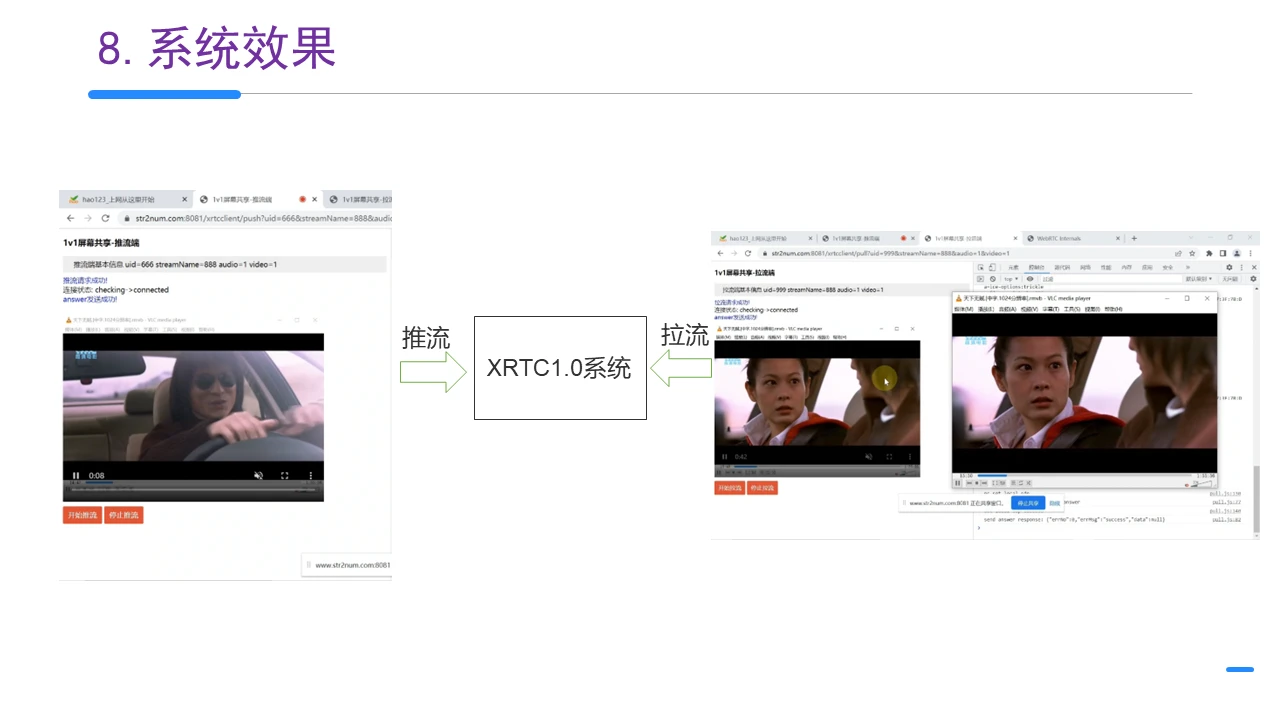Toggle the console sidebar panel
Image resolution: width=1280 pixels, height=720 pixels.
pos(980,279)
